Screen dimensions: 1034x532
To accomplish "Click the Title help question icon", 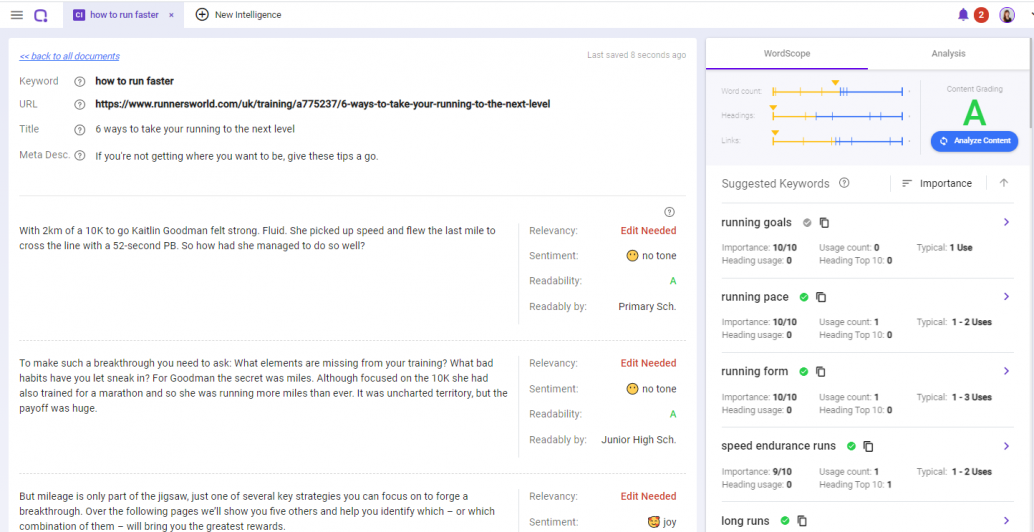I will pyautogui.click(x=80, y=129).
